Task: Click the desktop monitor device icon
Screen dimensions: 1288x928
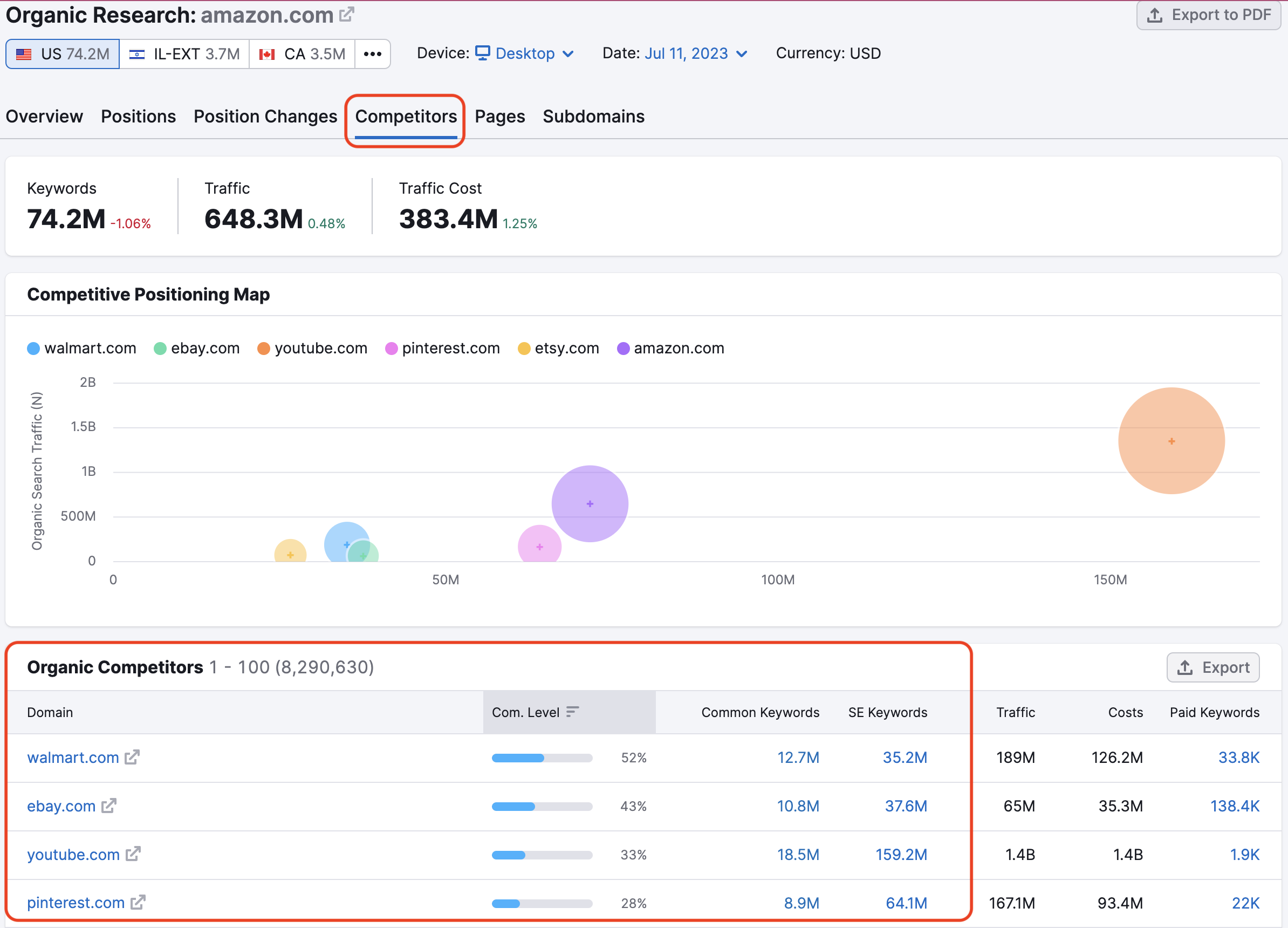Action: click(482, 53)
